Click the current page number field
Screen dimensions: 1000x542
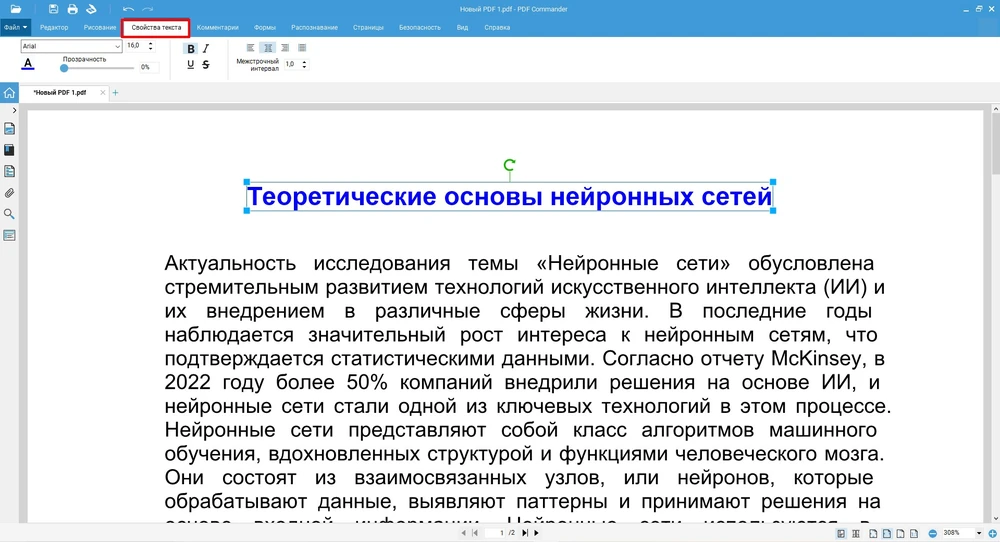501,533
